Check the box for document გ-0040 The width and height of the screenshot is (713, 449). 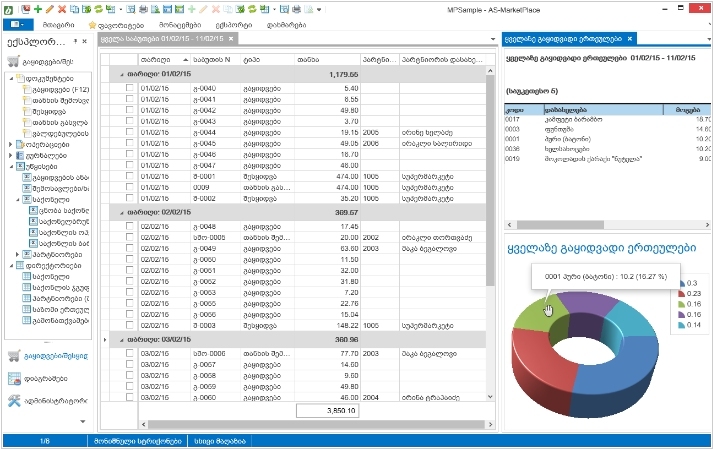click(x=129, y=88)
